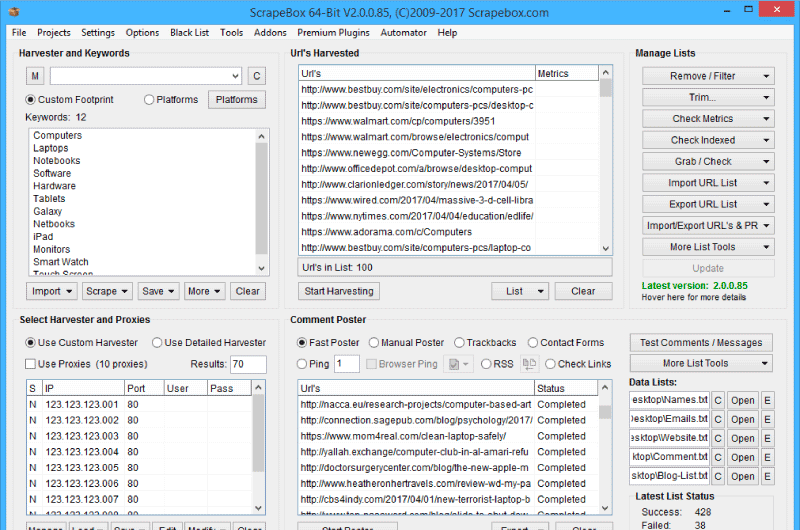Select Custom Footprint radio button
This screenshot has height=530, width=800.
31,99
